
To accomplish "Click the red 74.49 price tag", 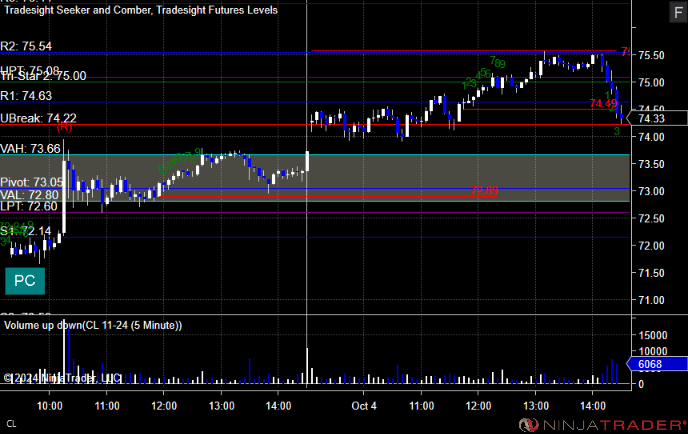I will click(x=603, y=104).
